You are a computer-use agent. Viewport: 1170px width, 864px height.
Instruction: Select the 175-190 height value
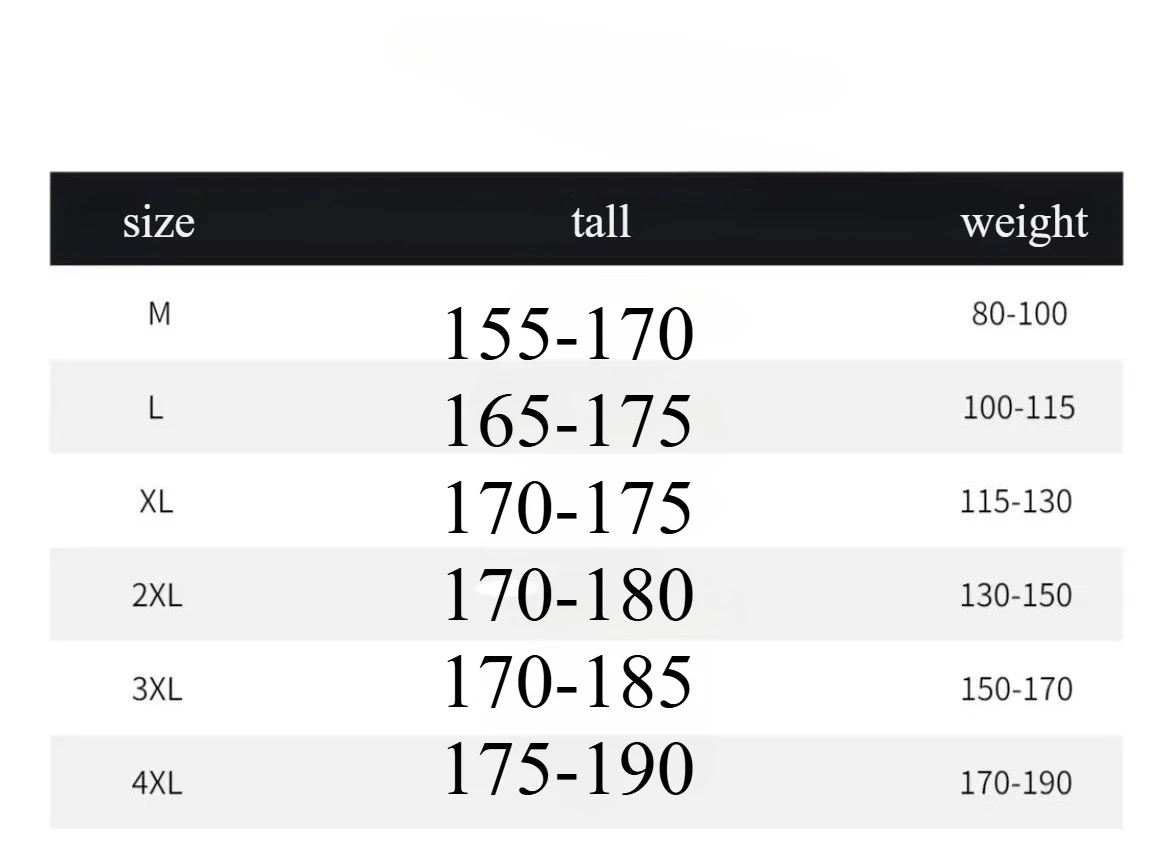pyautogui.click(x=567, y=768)
